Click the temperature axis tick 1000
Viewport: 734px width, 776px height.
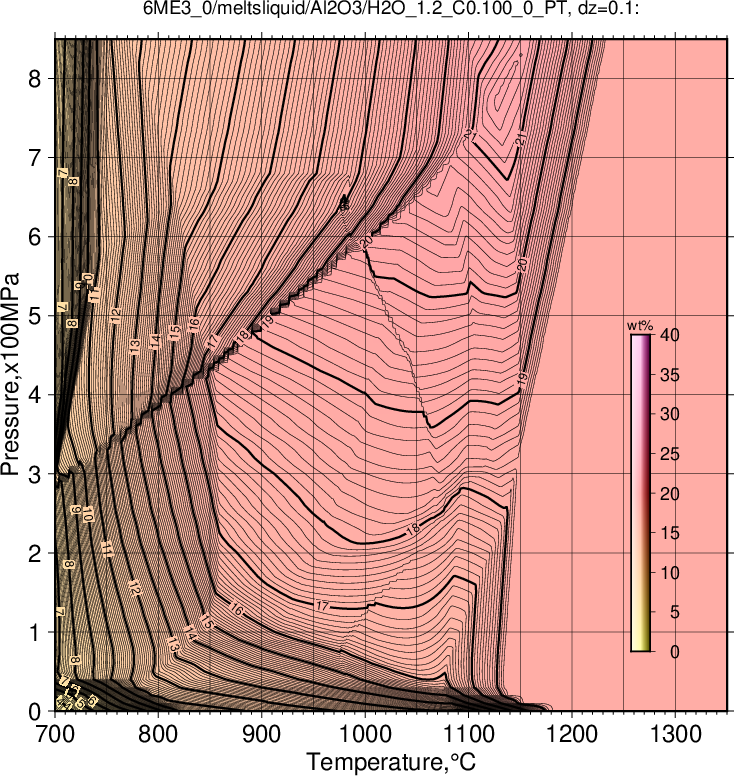coord(365,734)
